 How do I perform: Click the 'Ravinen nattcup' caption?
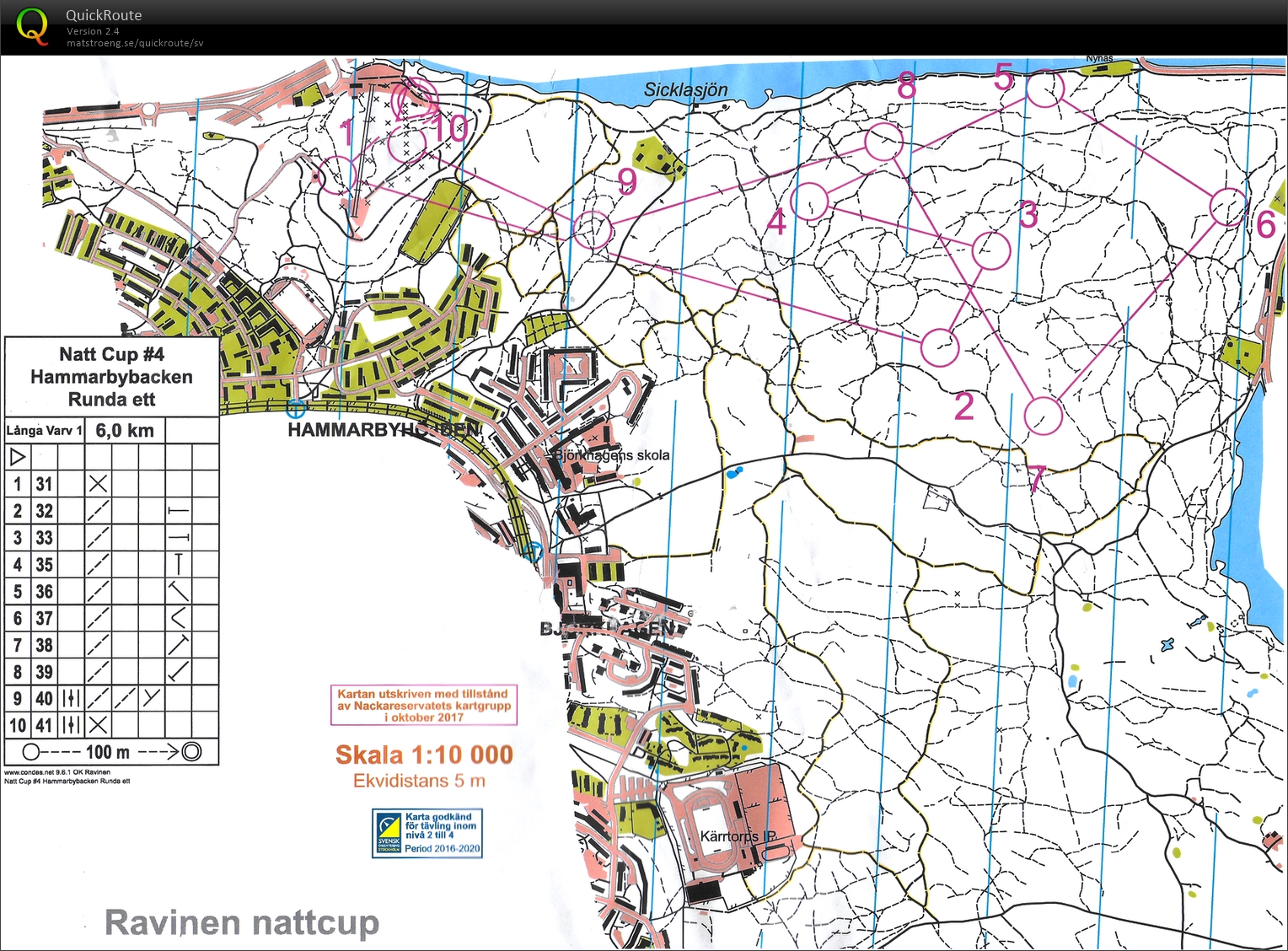pyautogui.click(x=242, y=922)
